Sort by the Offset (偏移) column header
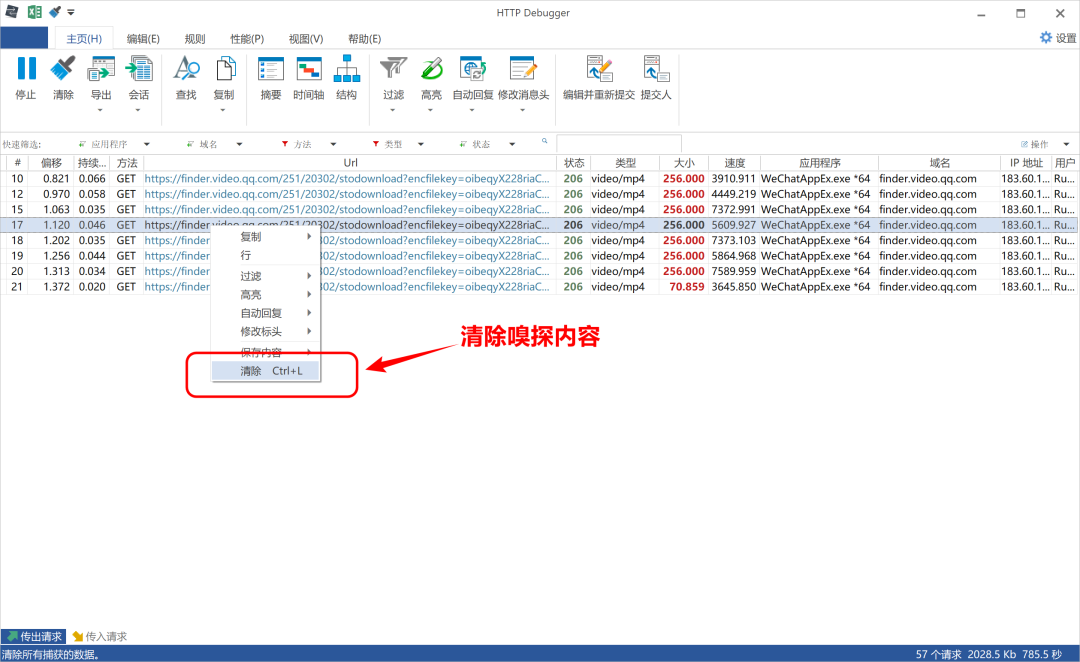Screen dimensions: 1080x662 pos(51,163)
